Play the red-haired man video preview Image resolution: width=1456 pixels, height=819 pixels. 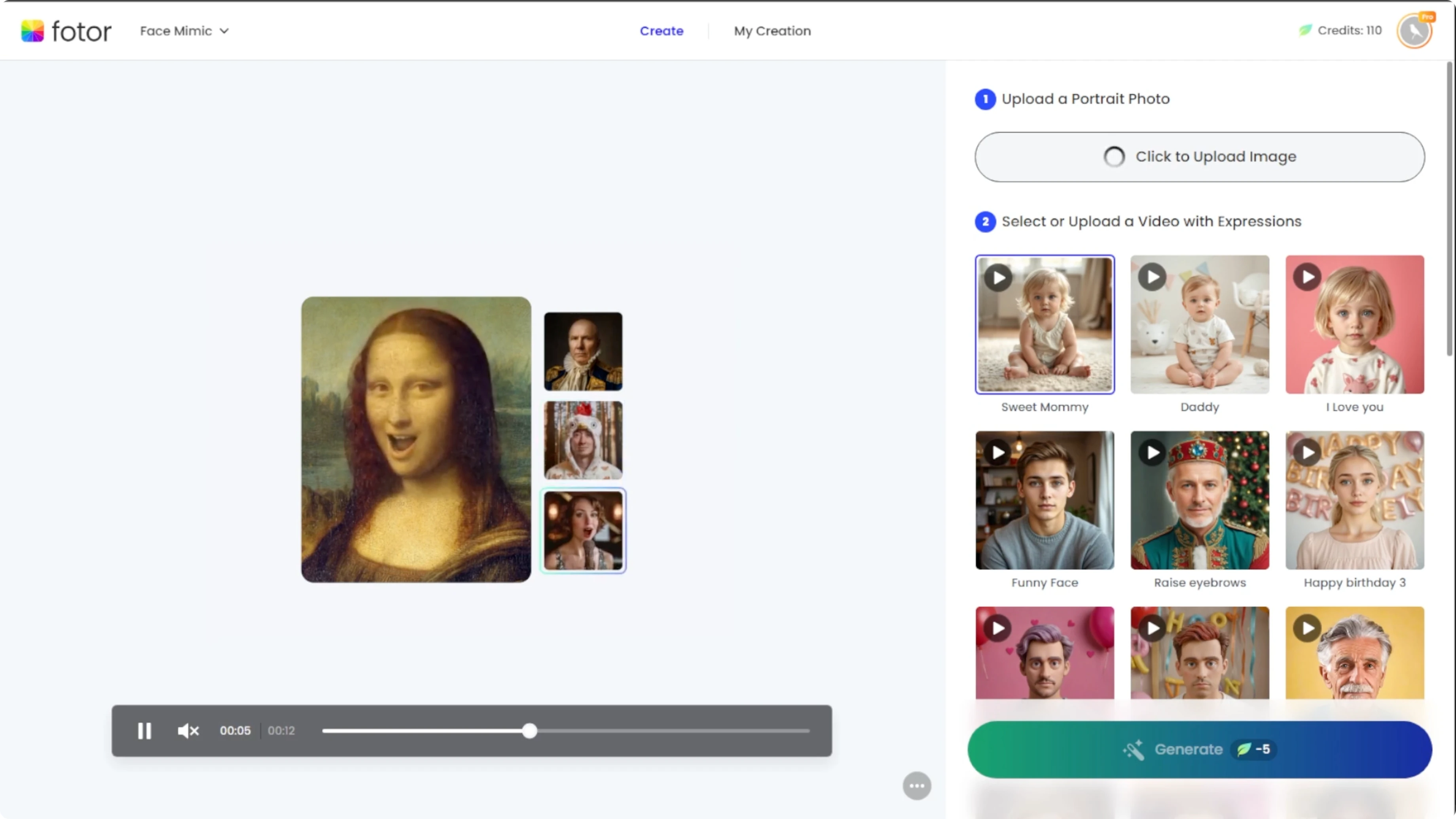[1153, 629]
